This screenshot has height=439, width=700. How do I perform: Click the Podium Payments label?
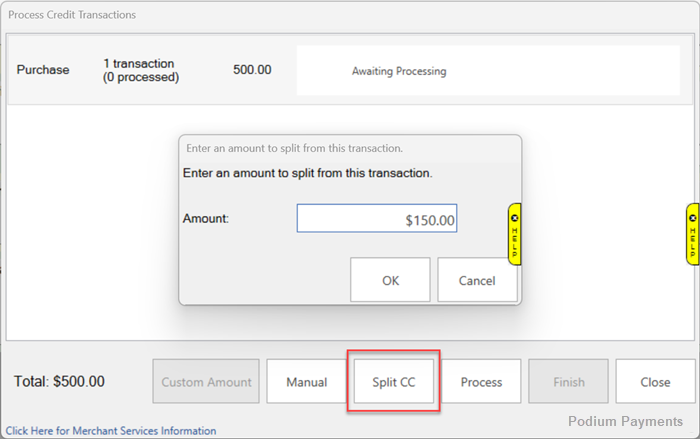click(x=626, y=422)
